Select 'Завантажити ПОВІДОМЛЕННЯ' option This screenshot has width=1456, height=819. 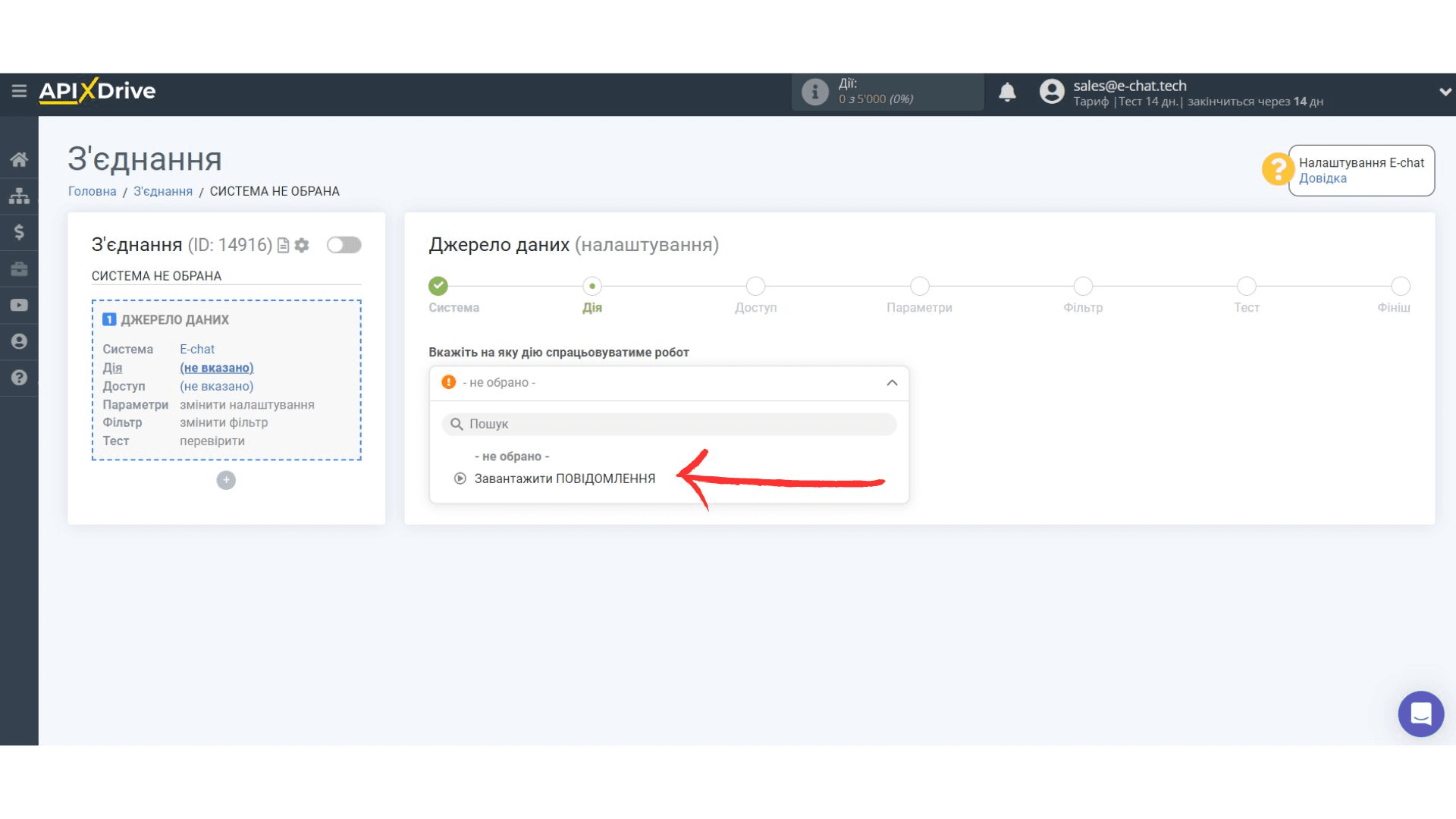[565, 479]
